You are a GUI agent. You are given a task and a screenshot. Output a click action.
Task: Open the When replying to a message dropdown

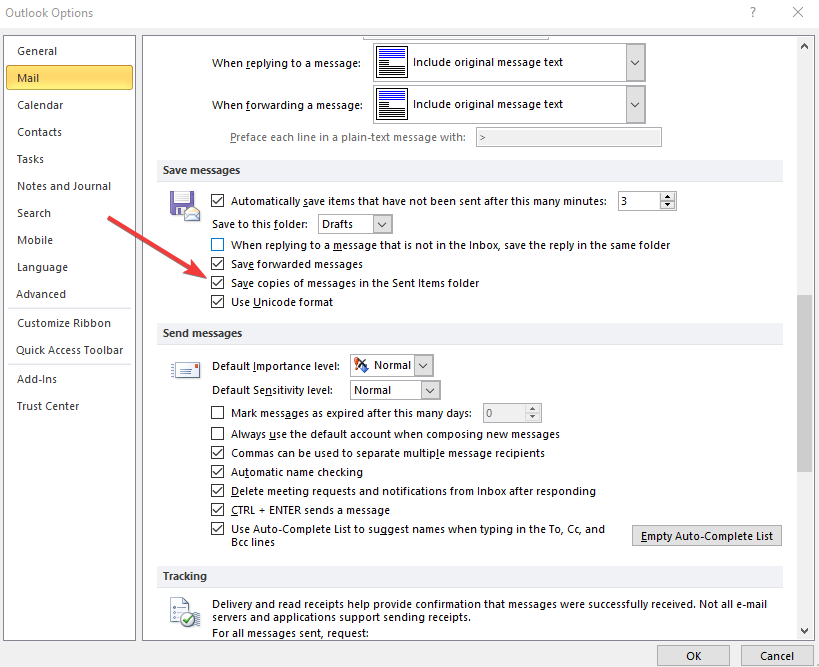coord(635,62)
